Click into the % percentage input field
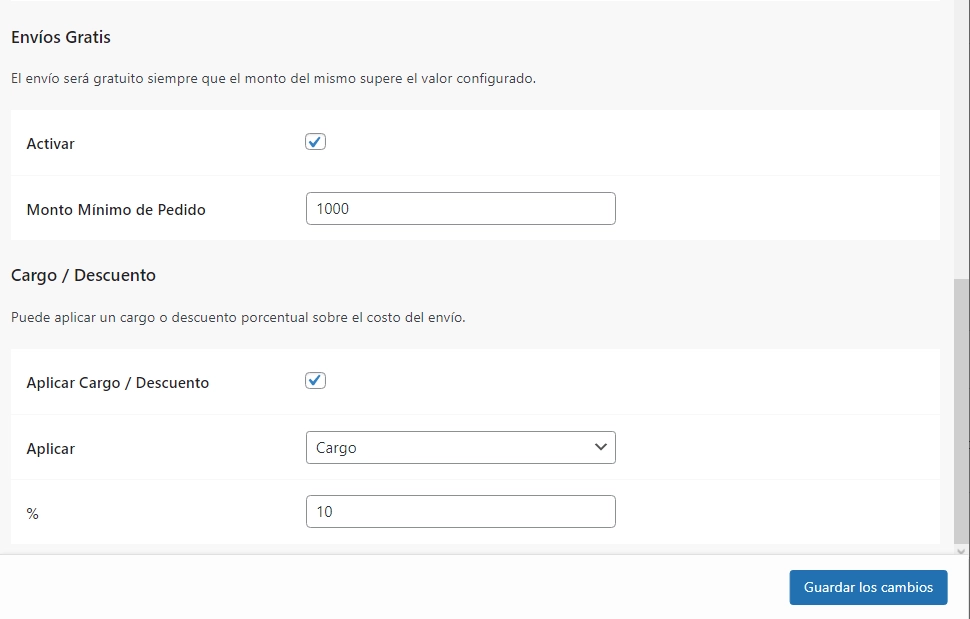Image resolution: width=970 pixels, height=619 pixels. click(x=460, y=512)
